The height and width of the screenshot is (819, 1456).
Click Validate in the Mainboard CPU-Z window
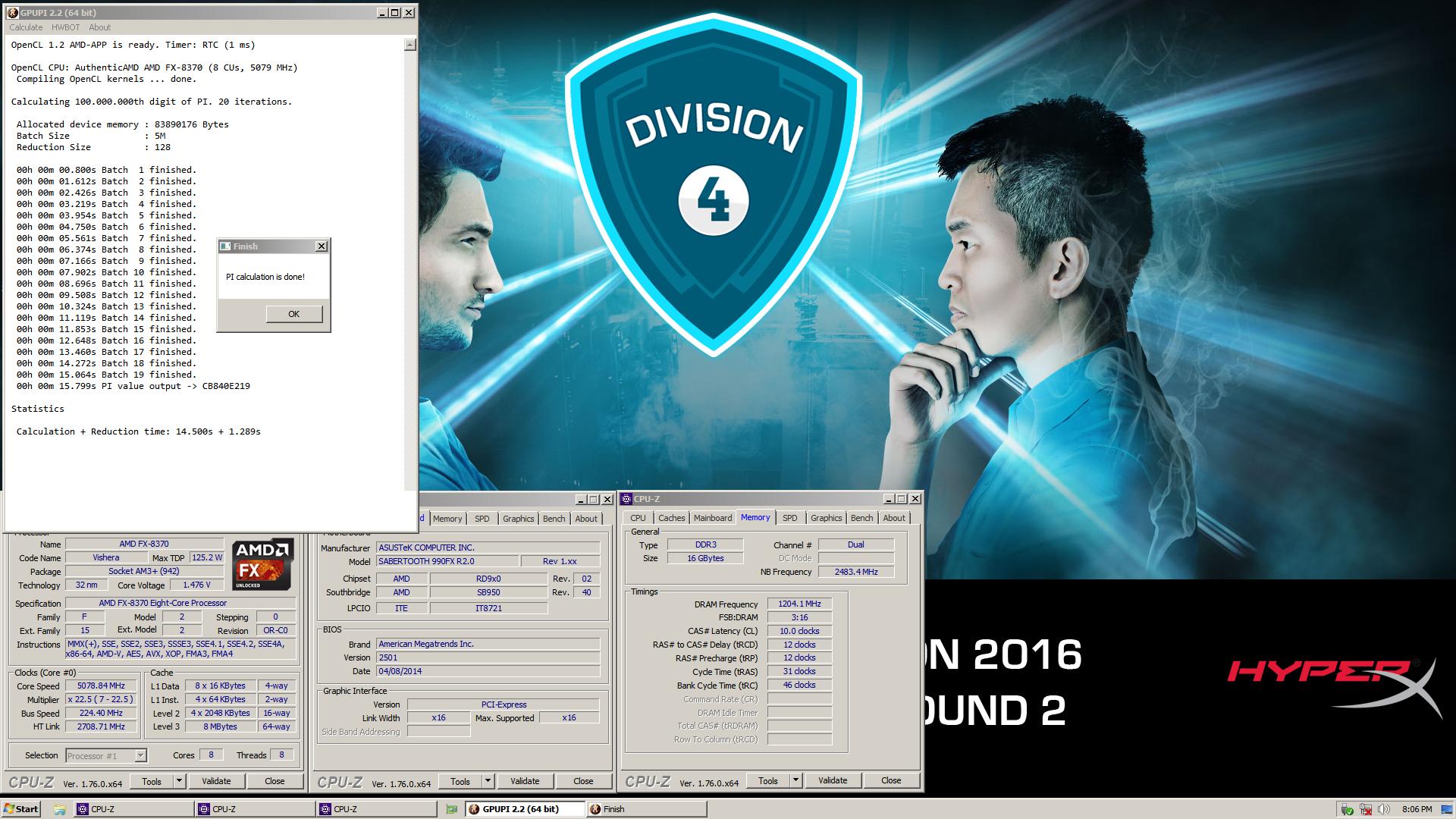pyautogui.click(x=525, y=781)
